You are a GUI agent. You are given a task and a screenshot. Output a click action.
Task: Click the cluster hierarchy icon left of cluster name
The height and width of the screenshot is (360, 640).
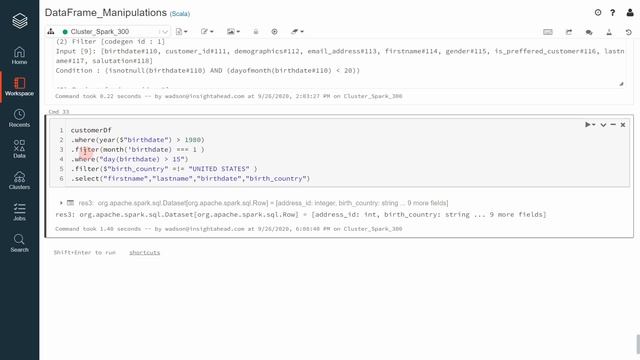click(x=51, y=31)
